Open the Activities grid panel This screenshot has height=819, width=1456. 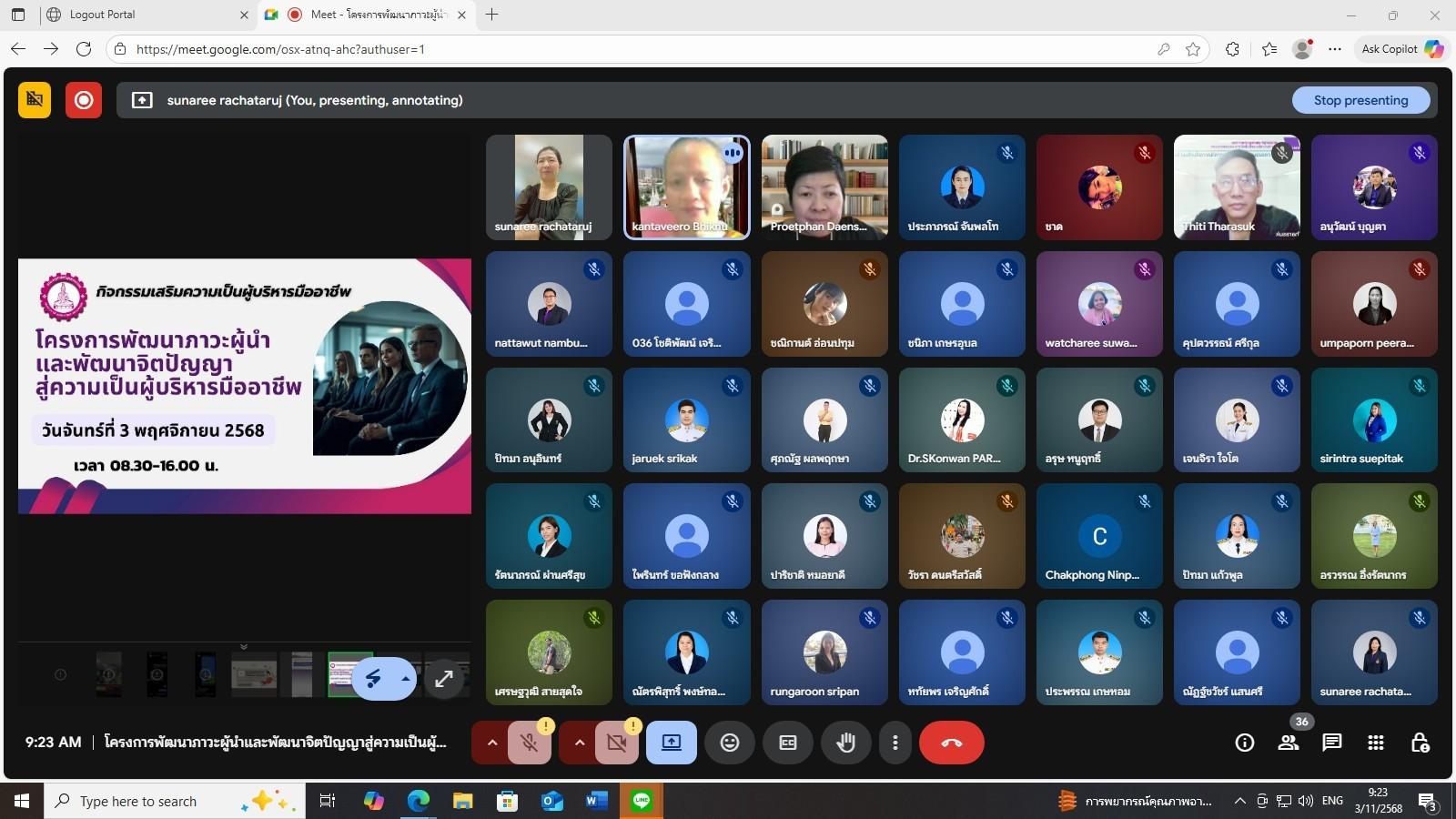1376,743
